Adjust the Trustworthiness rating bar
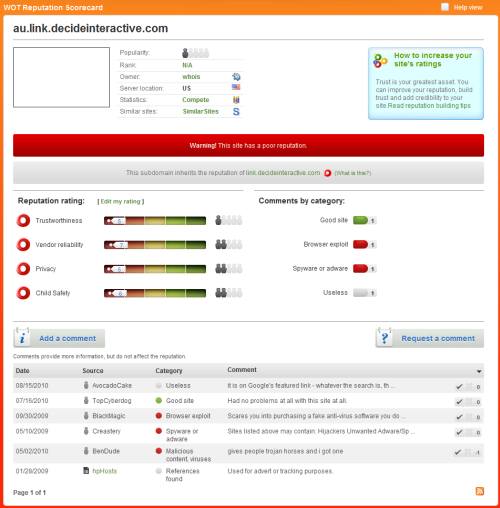Image resolution: width=500 pixels, height=508 pixels. click(x=155, y=221)
